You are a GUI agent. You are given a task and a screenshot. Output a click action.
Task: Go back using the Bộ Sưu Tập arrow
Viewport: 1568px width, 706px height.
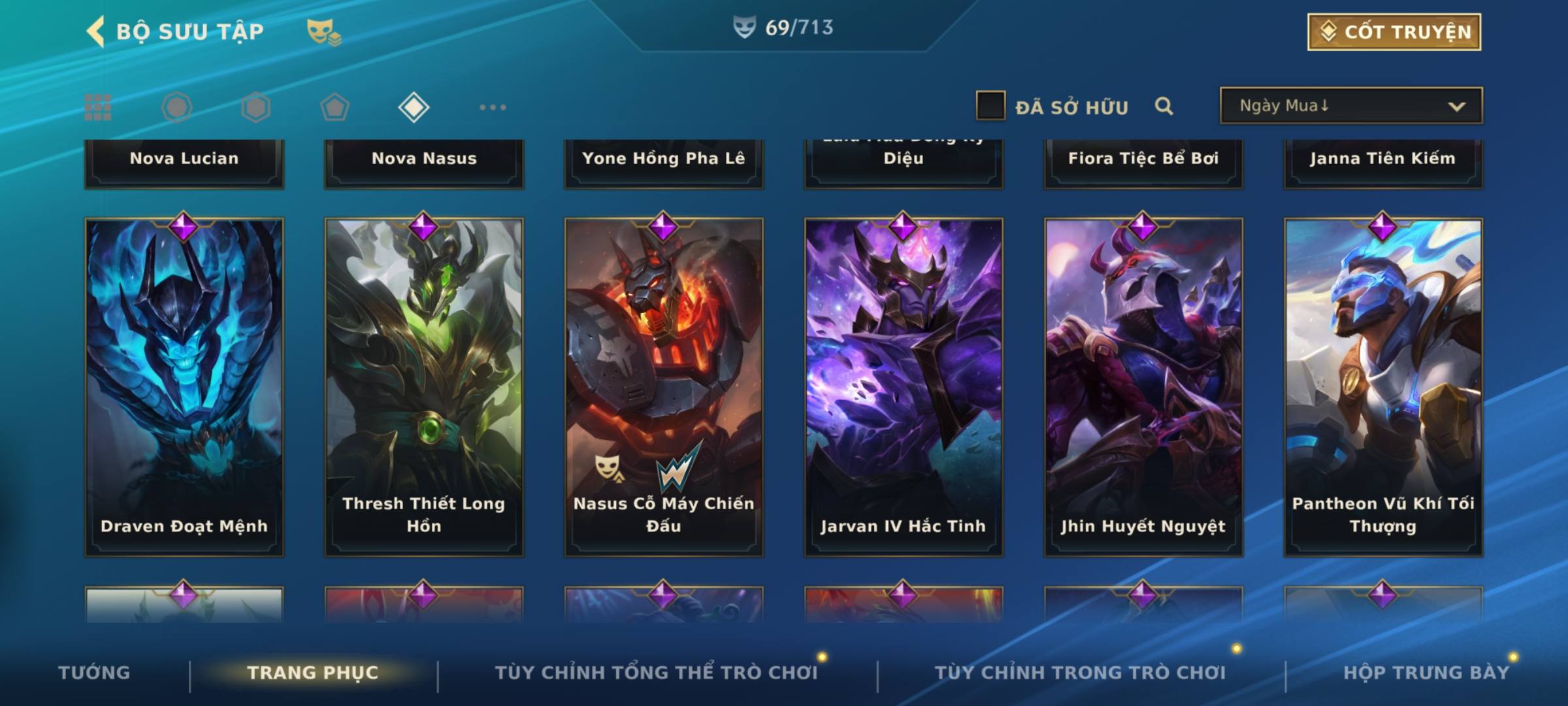pyautogui.click(x=95, y=31)
